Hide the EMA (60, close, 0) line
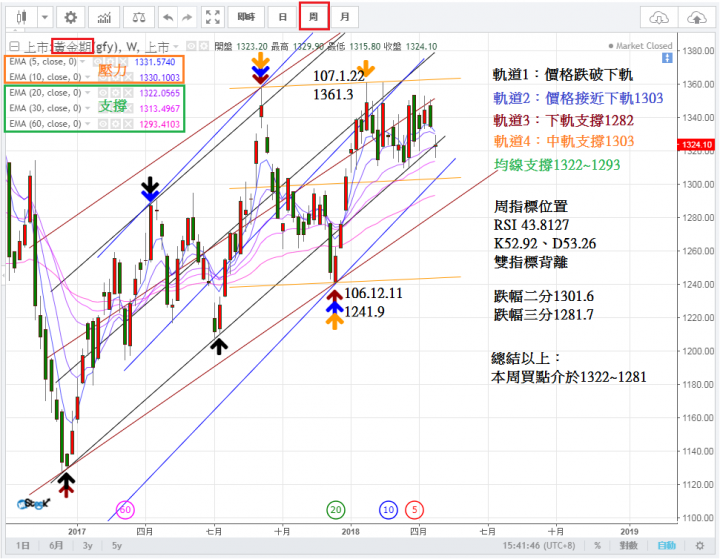The width and height of the screenshot is (720, 559). pyautogui.click(x=103, y=124)
